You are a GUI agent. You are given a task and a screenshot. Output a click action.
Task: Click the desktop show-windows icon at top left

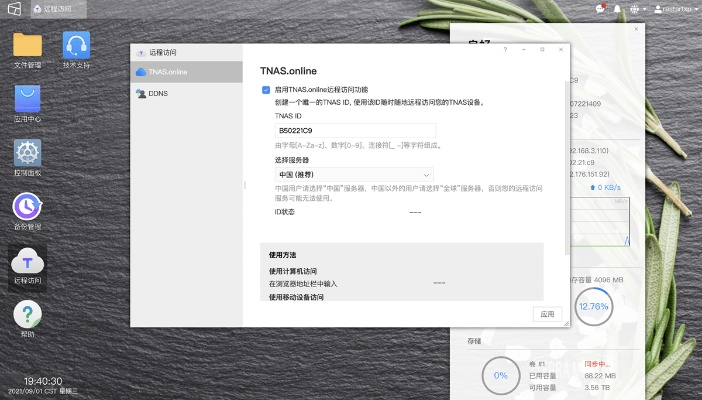point(14,9)
